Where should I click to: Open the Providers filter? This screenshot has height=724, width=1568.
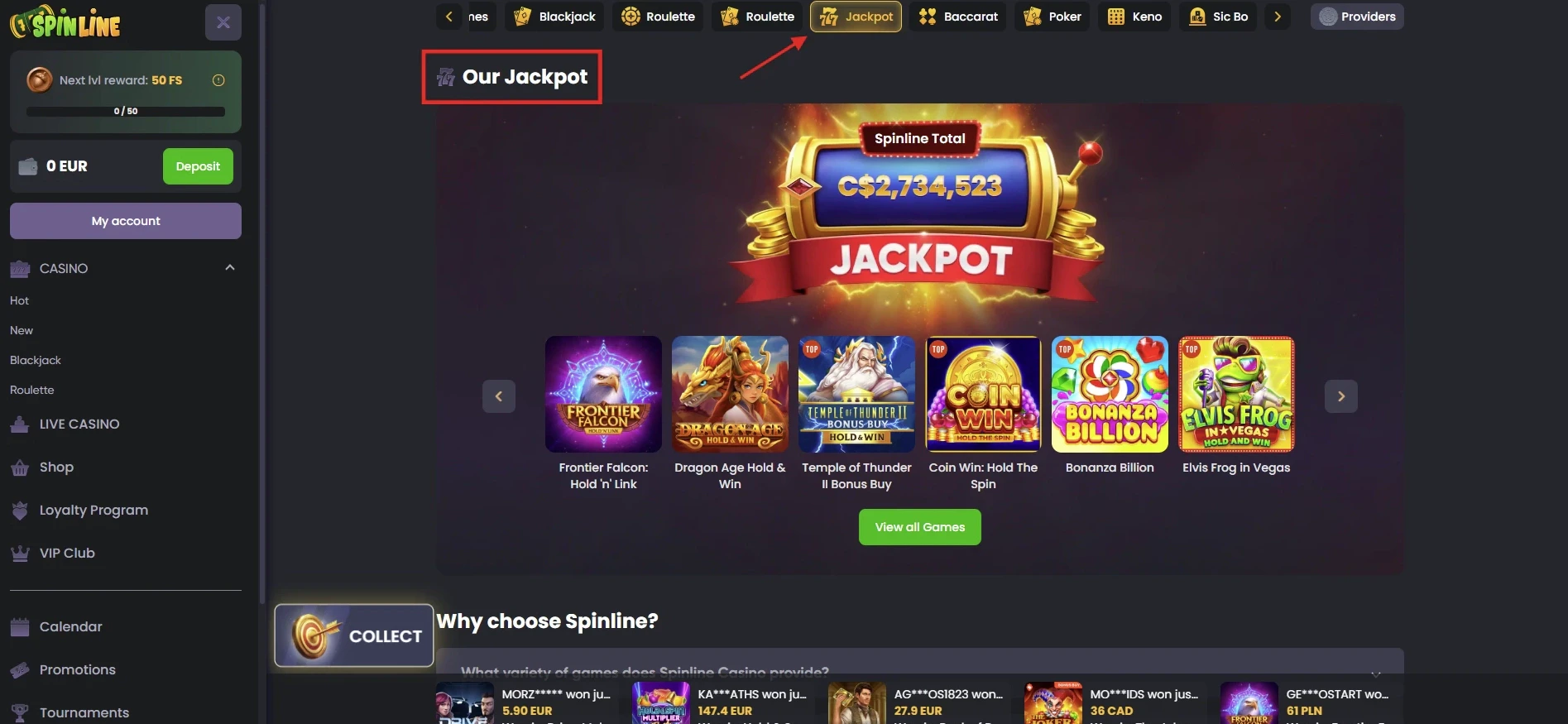pos(1357,17)
